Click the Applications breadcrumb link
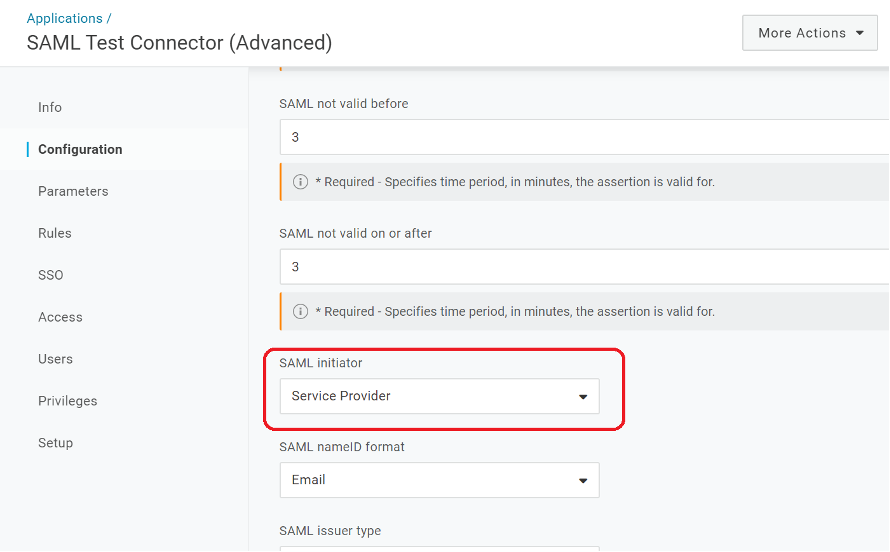890x552 pixels. (x=64, y=18)
